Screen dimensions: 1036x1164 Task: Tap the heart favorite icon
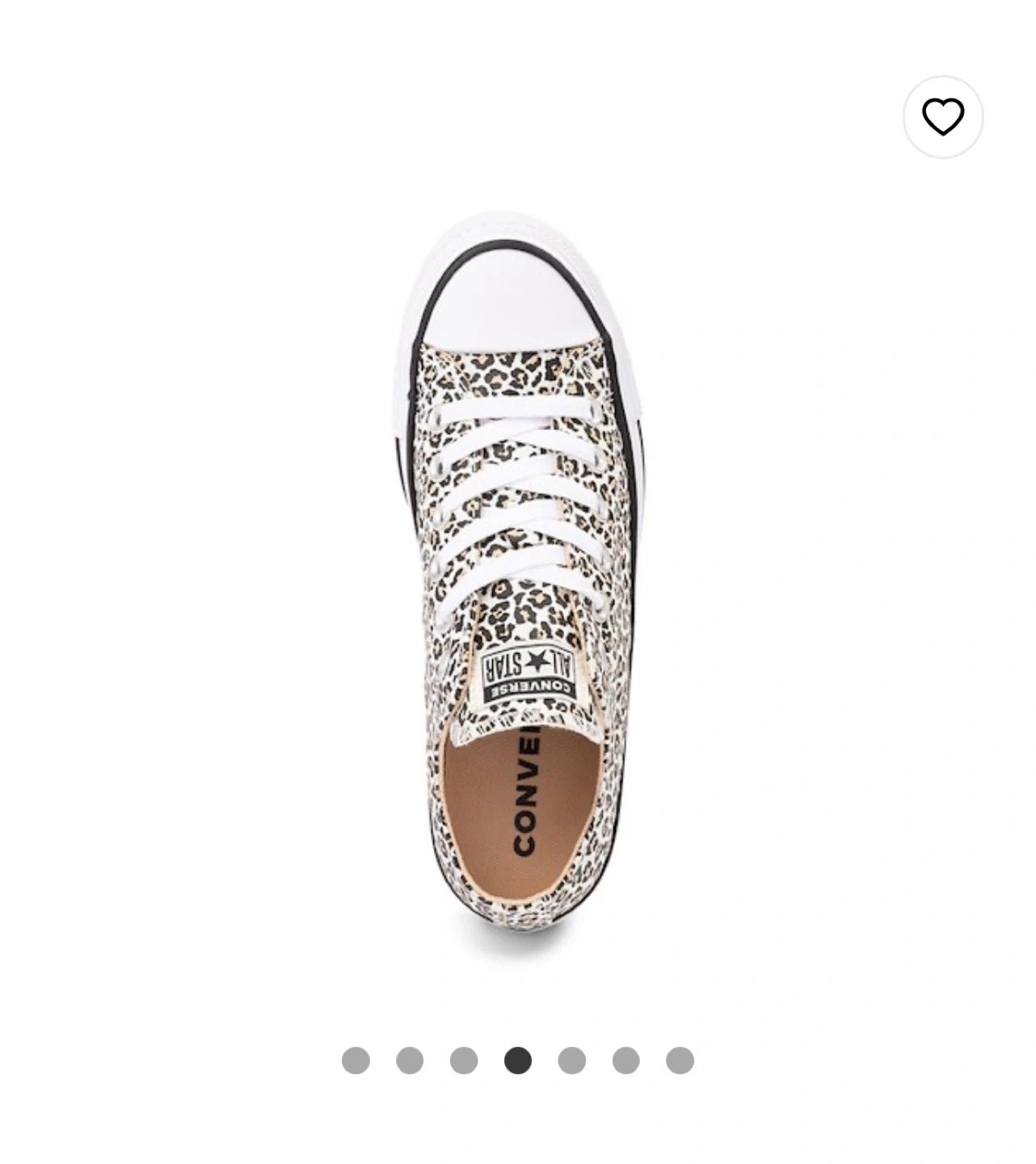pyautogui.click(x=943, y=117)
